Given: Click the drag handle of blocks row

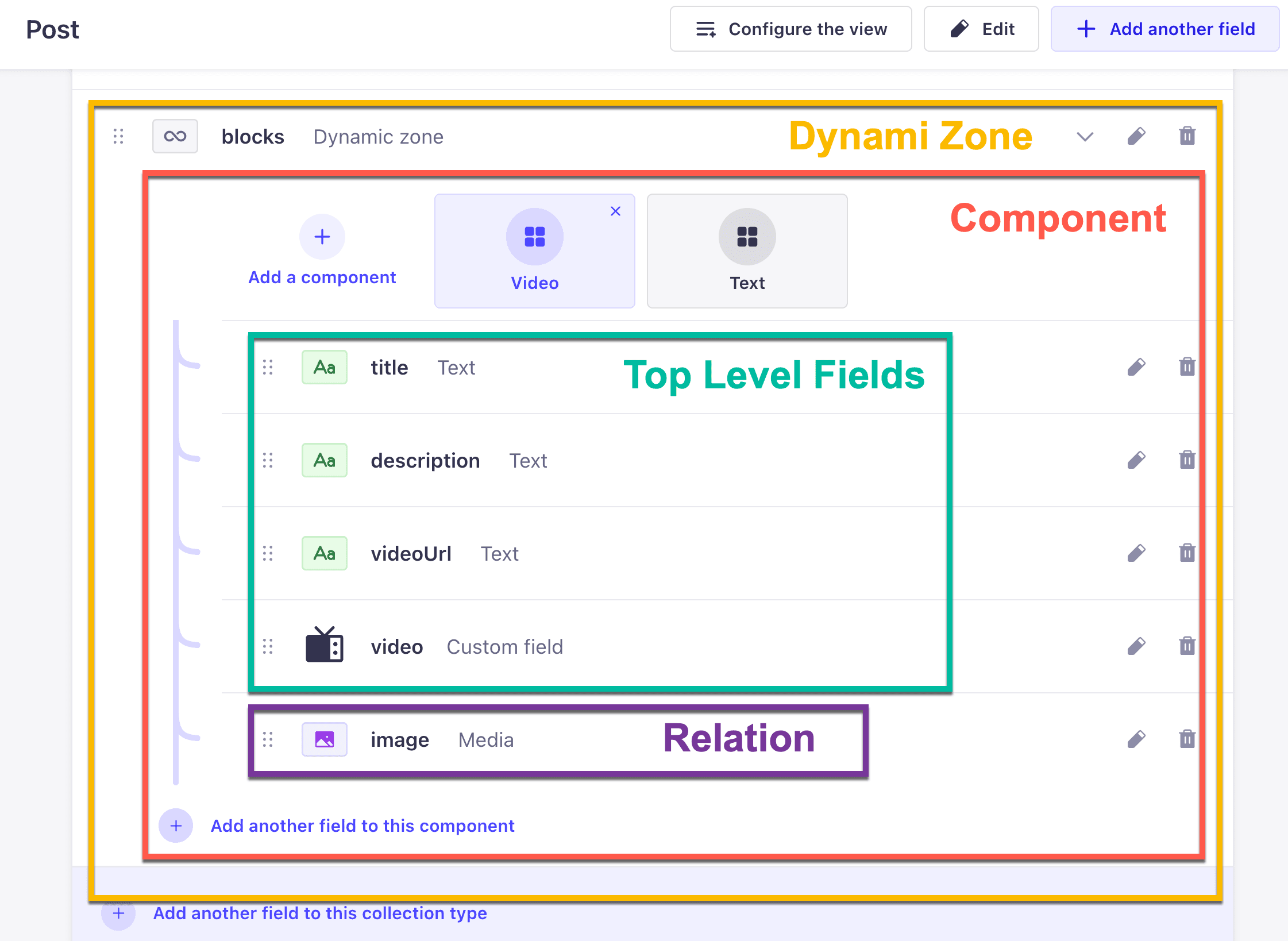Looking at the screenshot, I should 118,136.
